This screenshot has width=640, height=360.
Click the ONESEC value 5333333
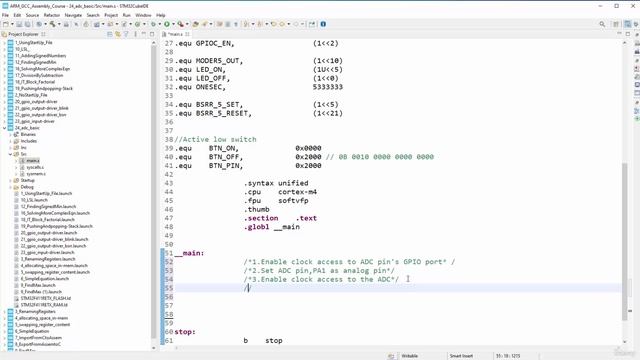(x=328, y=87)
